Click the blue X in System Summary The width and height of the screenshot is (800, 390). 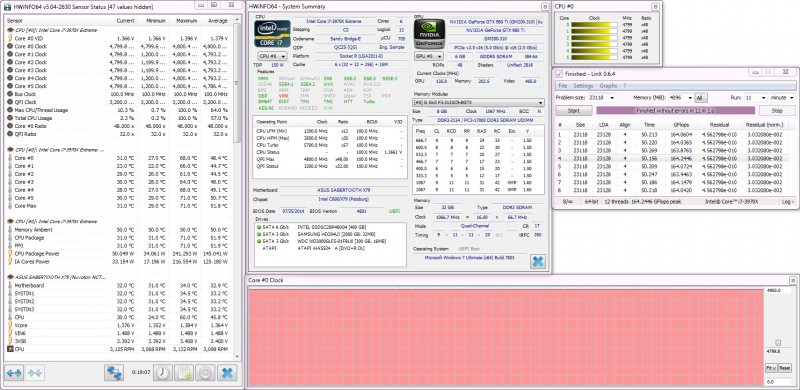click(x=538, y=261)
